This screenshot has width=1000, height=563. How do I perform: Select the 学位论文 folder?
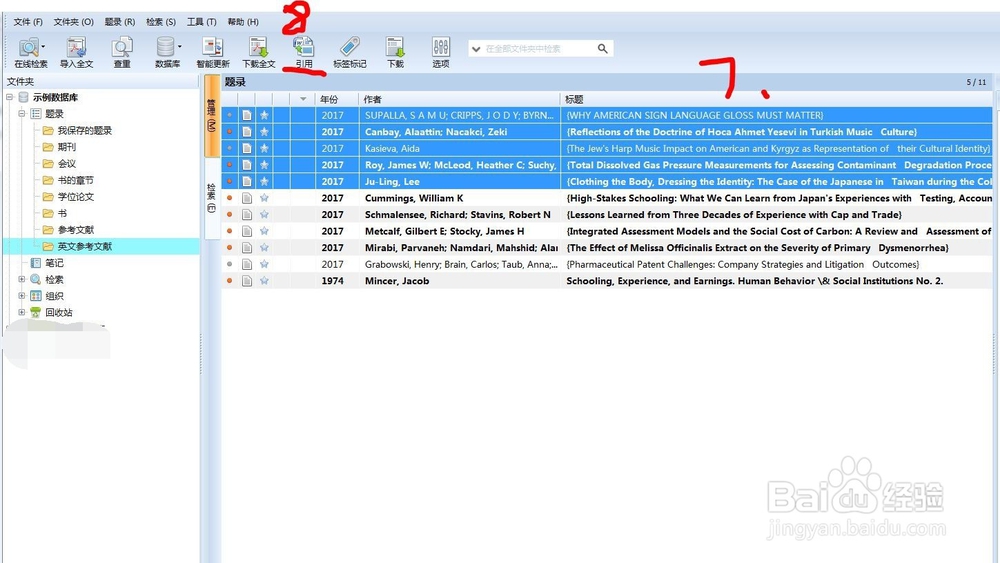[x=75, y=196]
